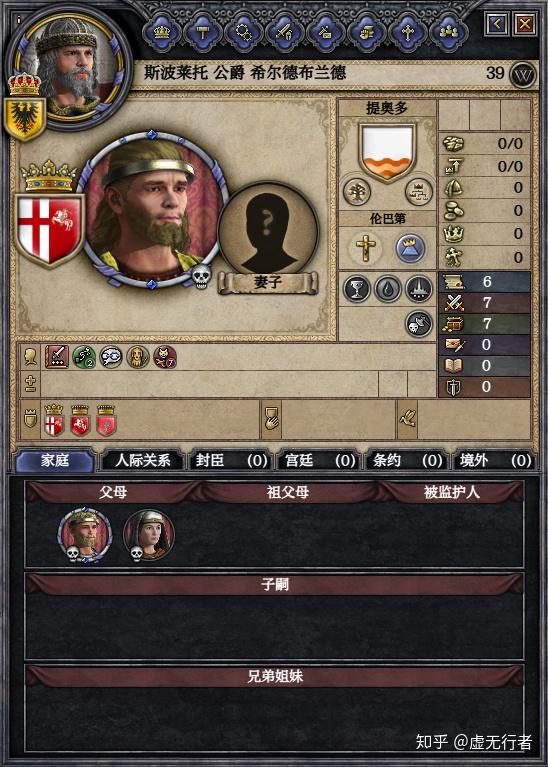Open the mother's portrait under 父母
Image resolution: width=548 pixels, height=767 pixels.
[x=148, y=535]
